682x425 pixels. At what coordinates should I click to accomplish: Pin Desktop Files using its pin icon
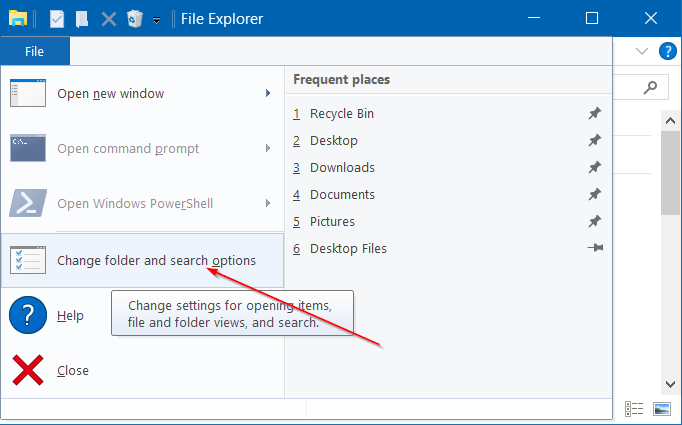coord(595,248)
